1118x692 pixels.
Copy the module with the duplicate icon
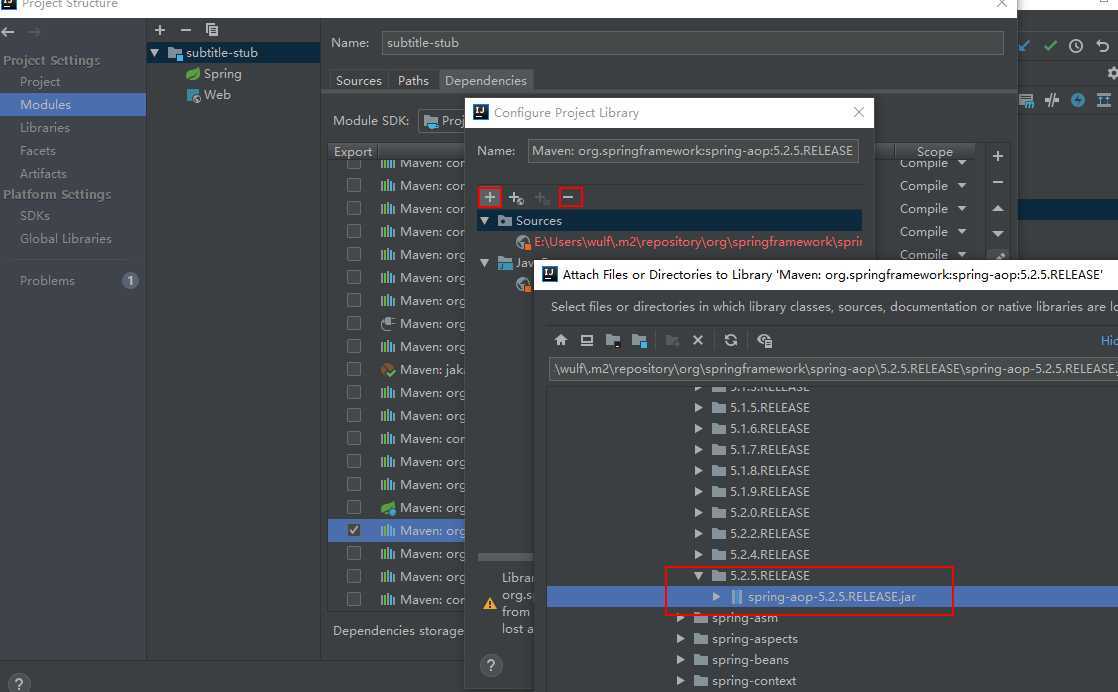pos(212,30)
